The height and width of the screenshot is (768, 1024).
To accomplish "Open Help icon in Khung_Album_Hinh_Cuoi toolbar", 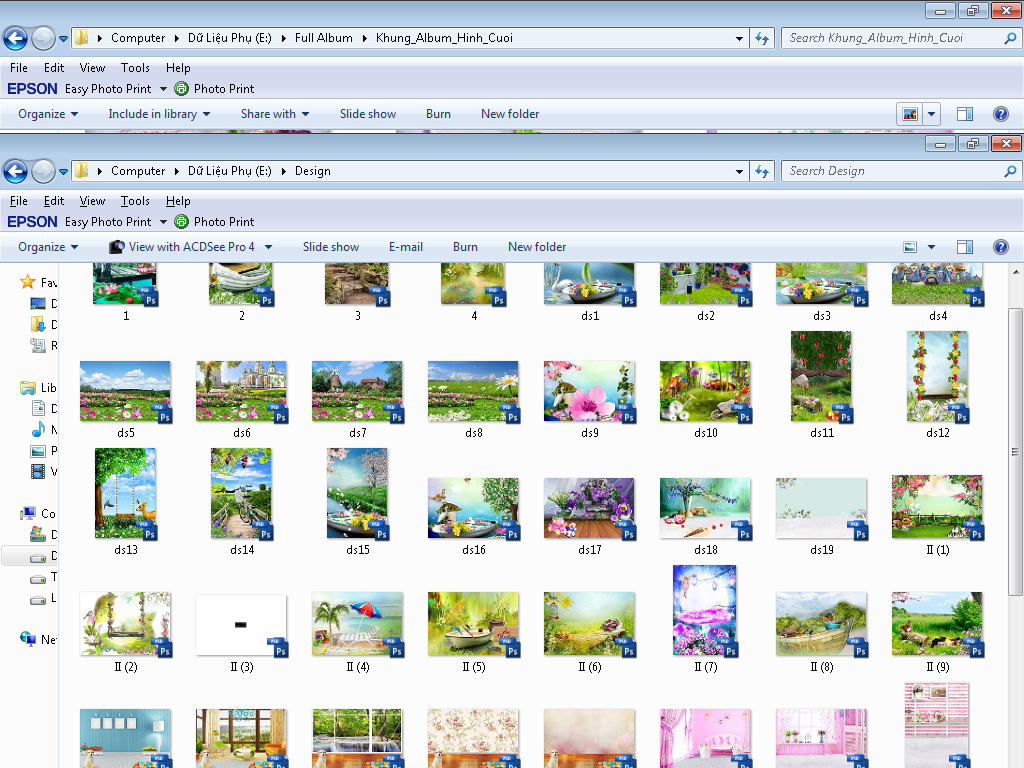I will pyautogui.click(x=1000, y=114).
